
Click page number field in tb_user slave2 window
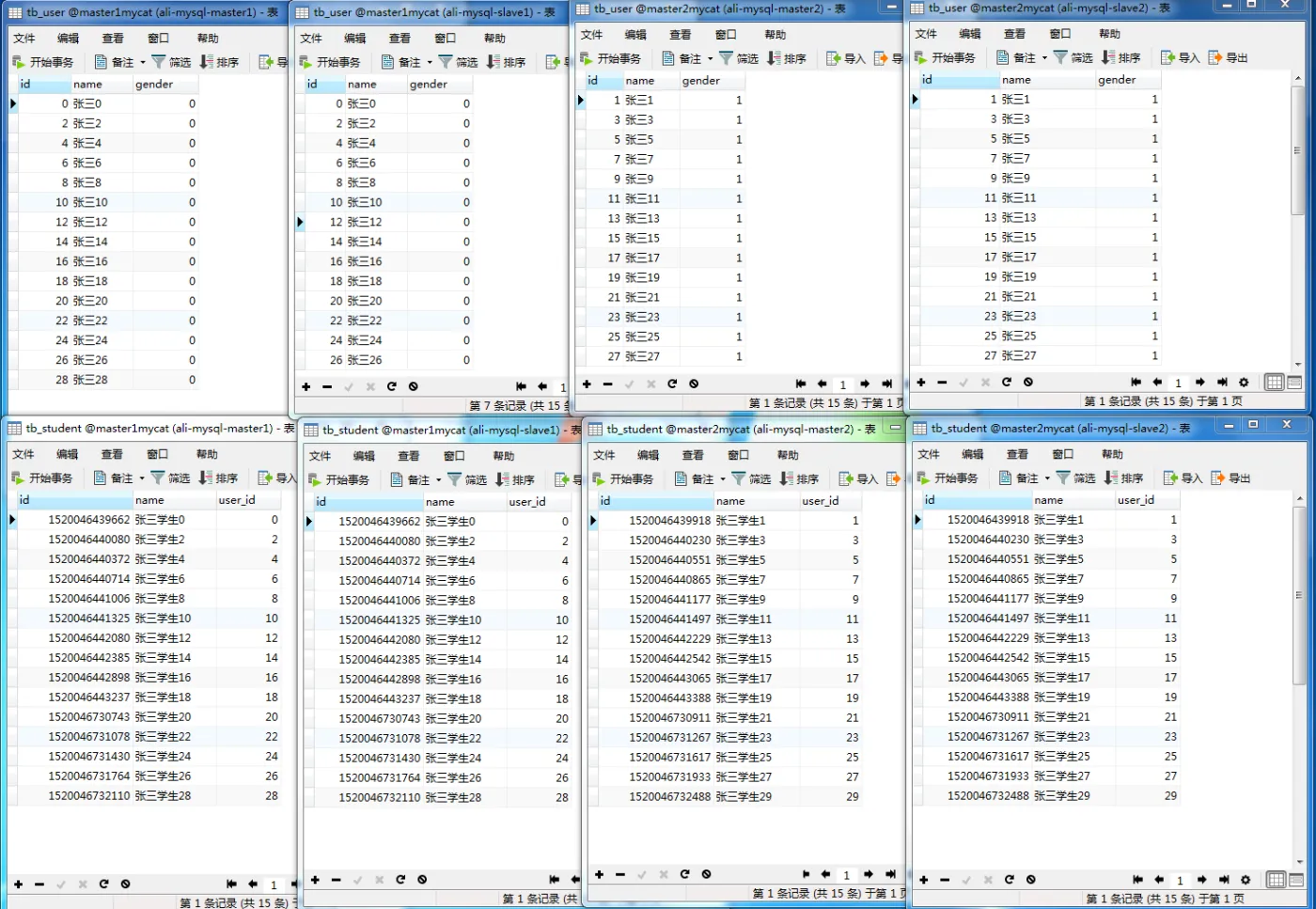(1178, 383)
